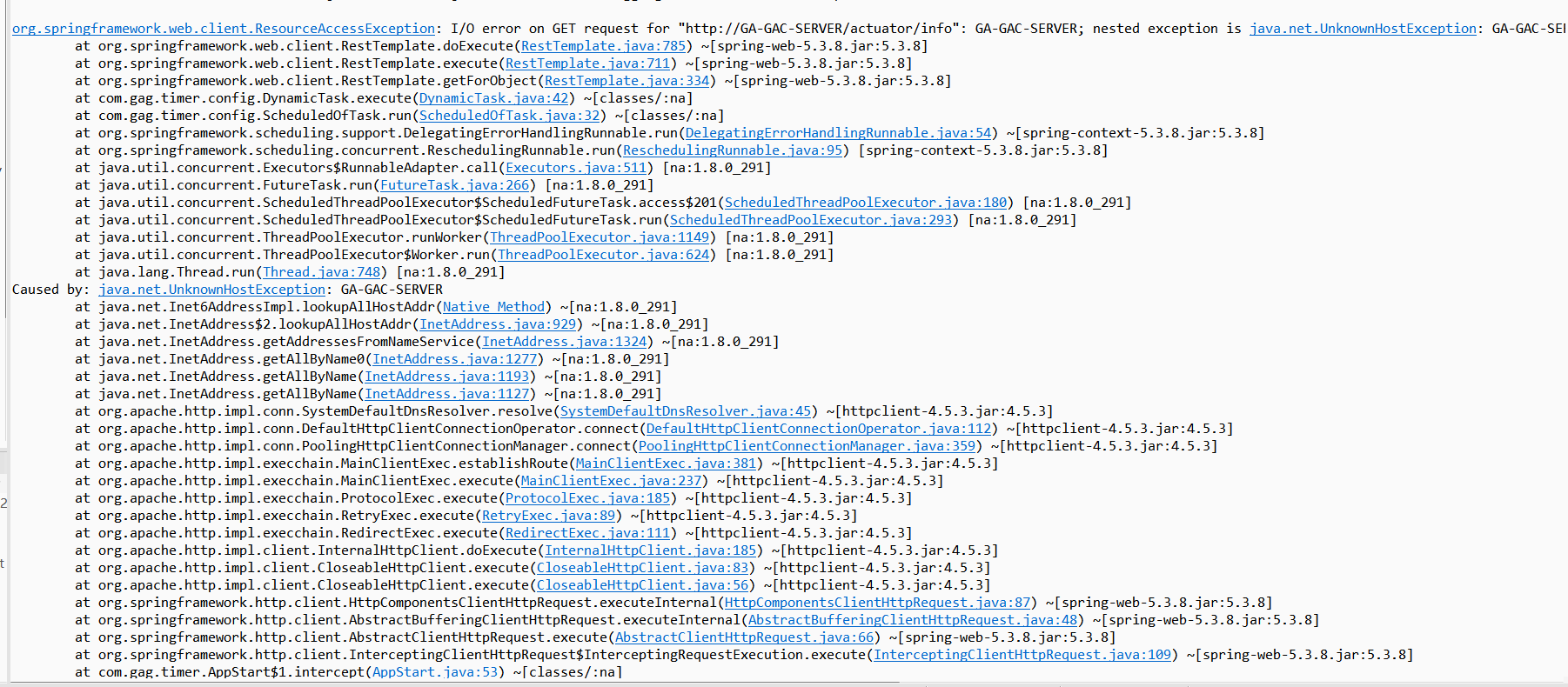The image size is (1568, 687).
Task: Open ScheduledOfTask.java:32 link
Action: 510,116
